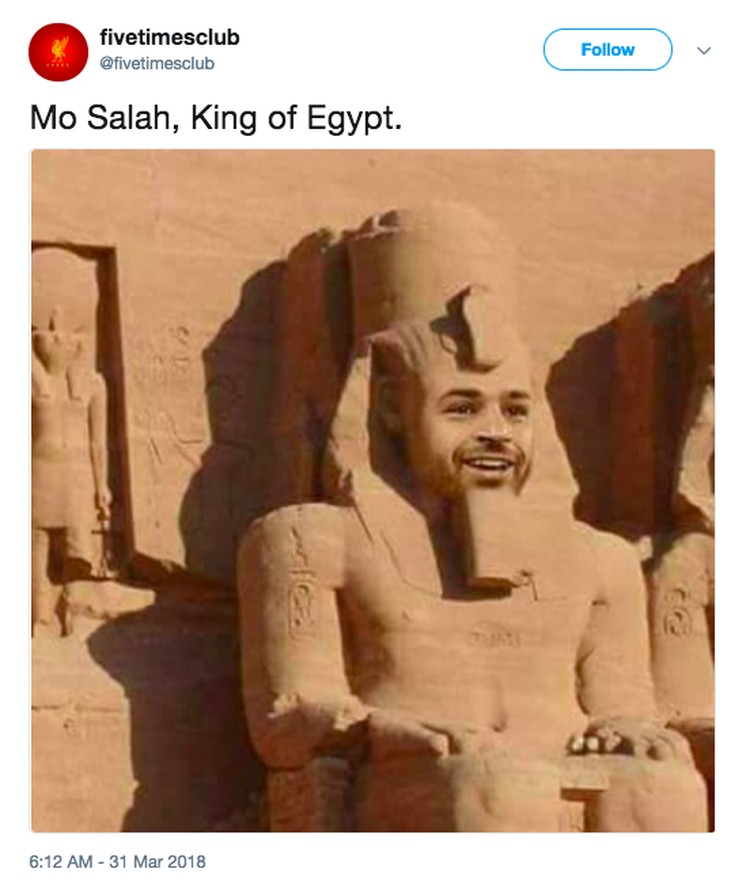Open the fivetimesclub profile avatar
Viewport: 750px width, 880px height.
pyautogui.click(x=58, y=52)
